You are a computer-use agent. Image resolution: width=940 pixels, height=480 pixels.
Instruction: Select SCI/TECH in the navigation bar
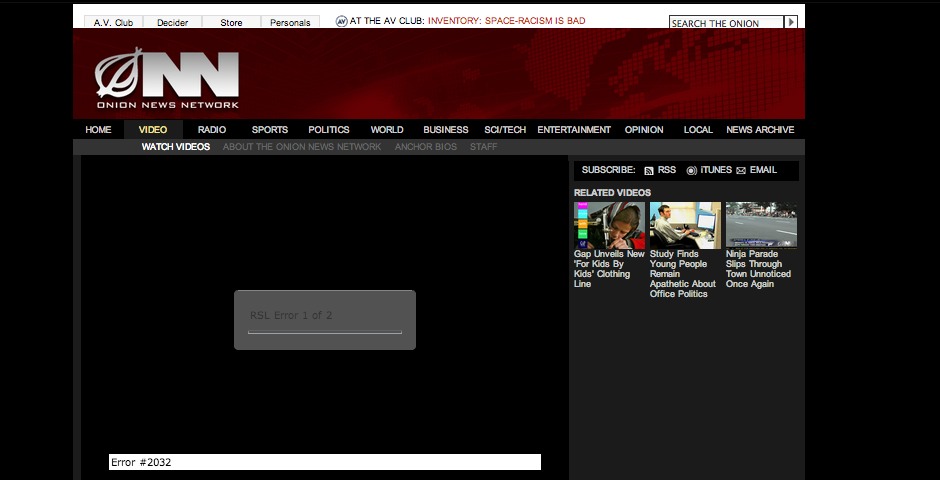coord(505,129)
